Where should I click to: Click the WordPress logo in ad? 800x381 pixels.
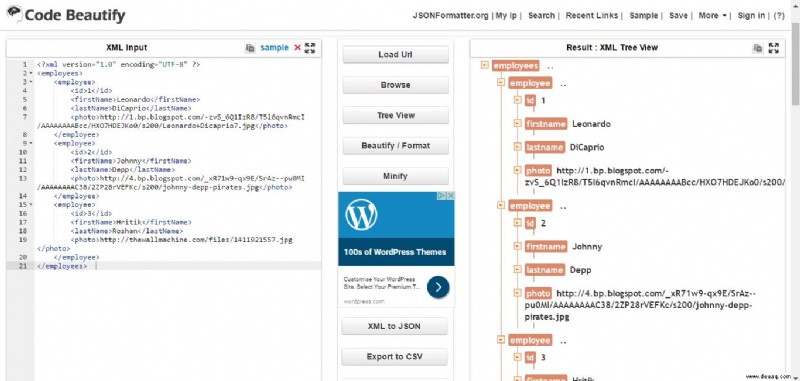pyautogui.click(x=361, y=214)
